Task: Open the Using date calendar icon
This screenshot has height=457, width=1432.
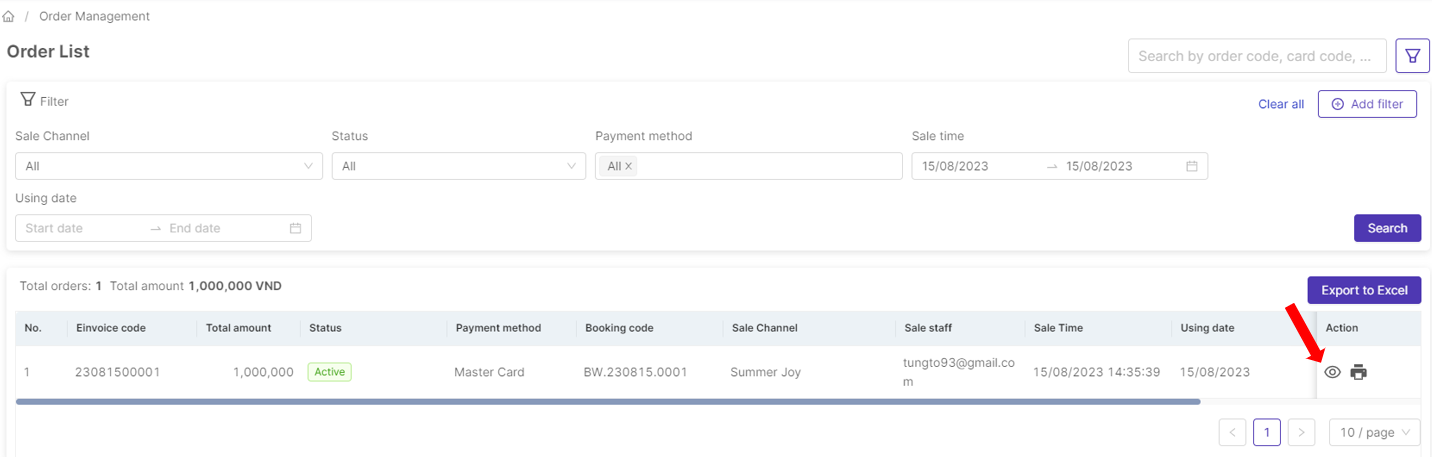Action: click(296, 228)
